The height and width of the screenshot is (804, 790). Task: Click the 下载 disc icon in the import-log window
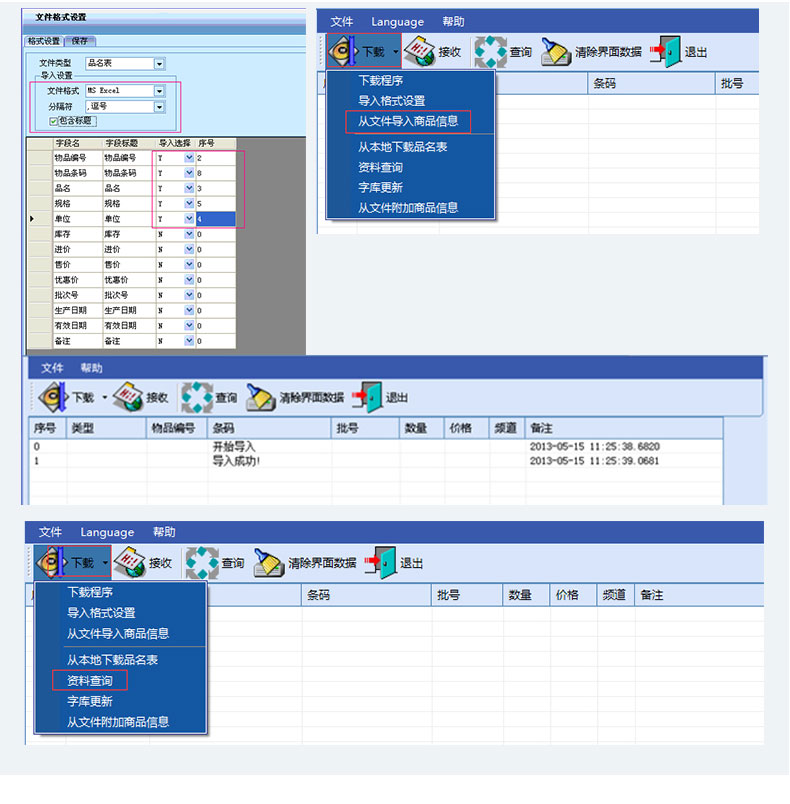[x=53, y=397]
